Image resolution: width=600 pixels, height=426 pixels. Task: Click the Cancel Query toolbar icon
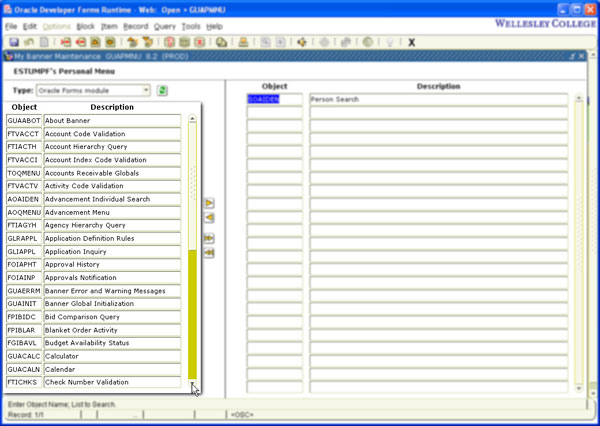(x=199, y=42)
